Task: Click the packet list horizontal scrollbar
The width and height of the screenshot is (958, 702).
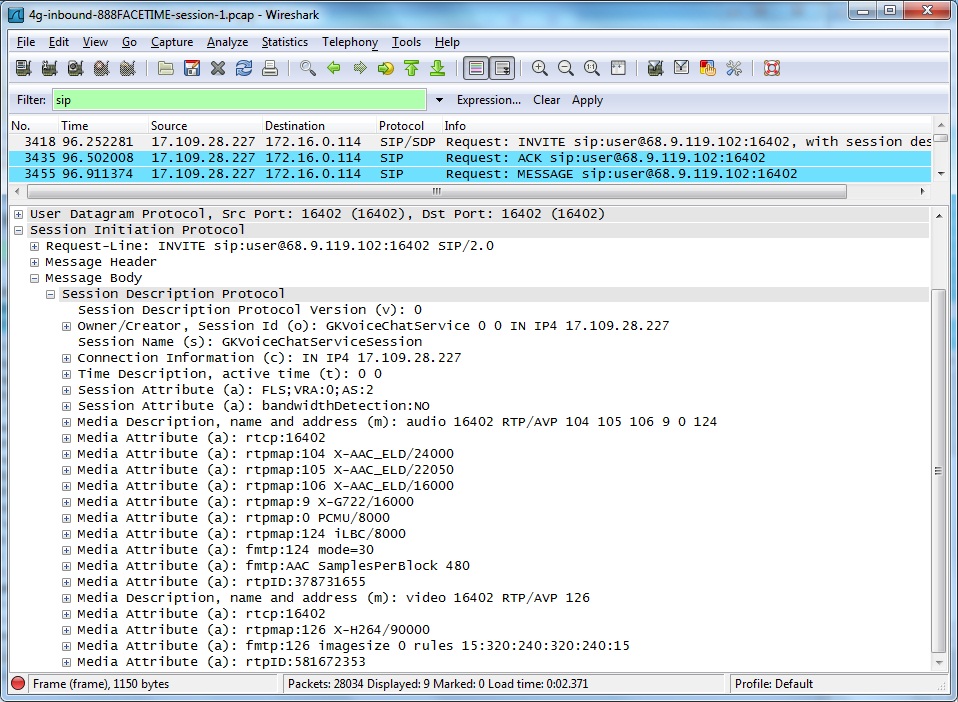Action: coord(436,191)
